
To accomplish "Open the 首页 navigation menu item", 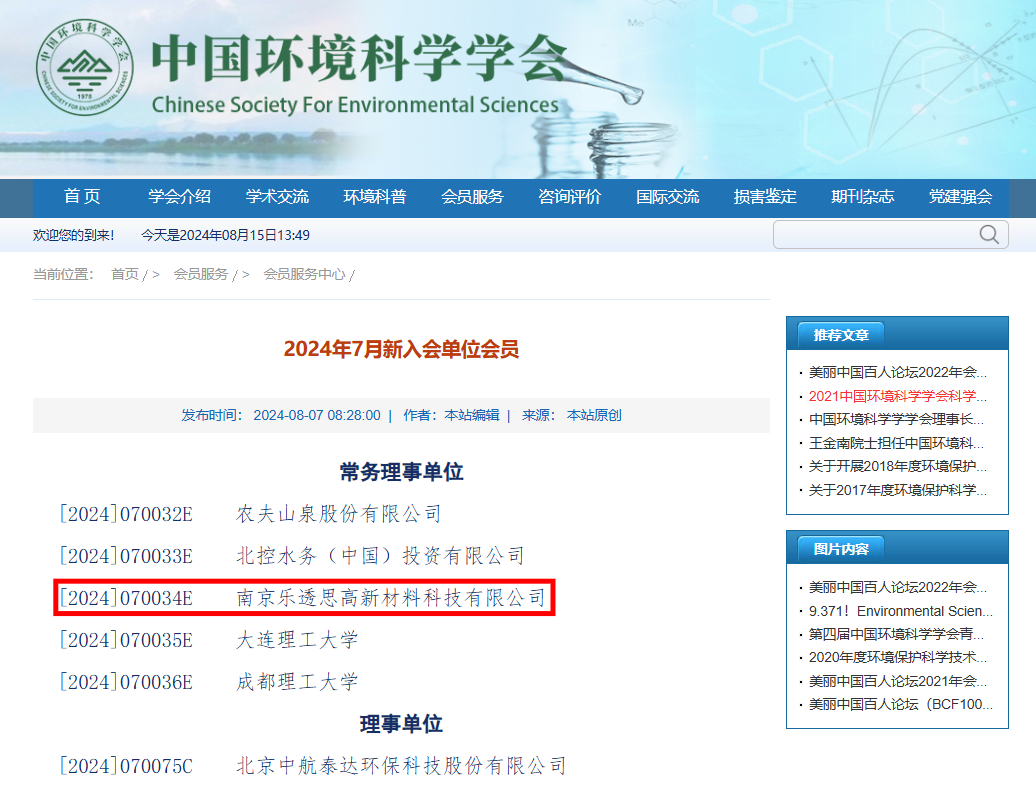I will coord(82,196).
